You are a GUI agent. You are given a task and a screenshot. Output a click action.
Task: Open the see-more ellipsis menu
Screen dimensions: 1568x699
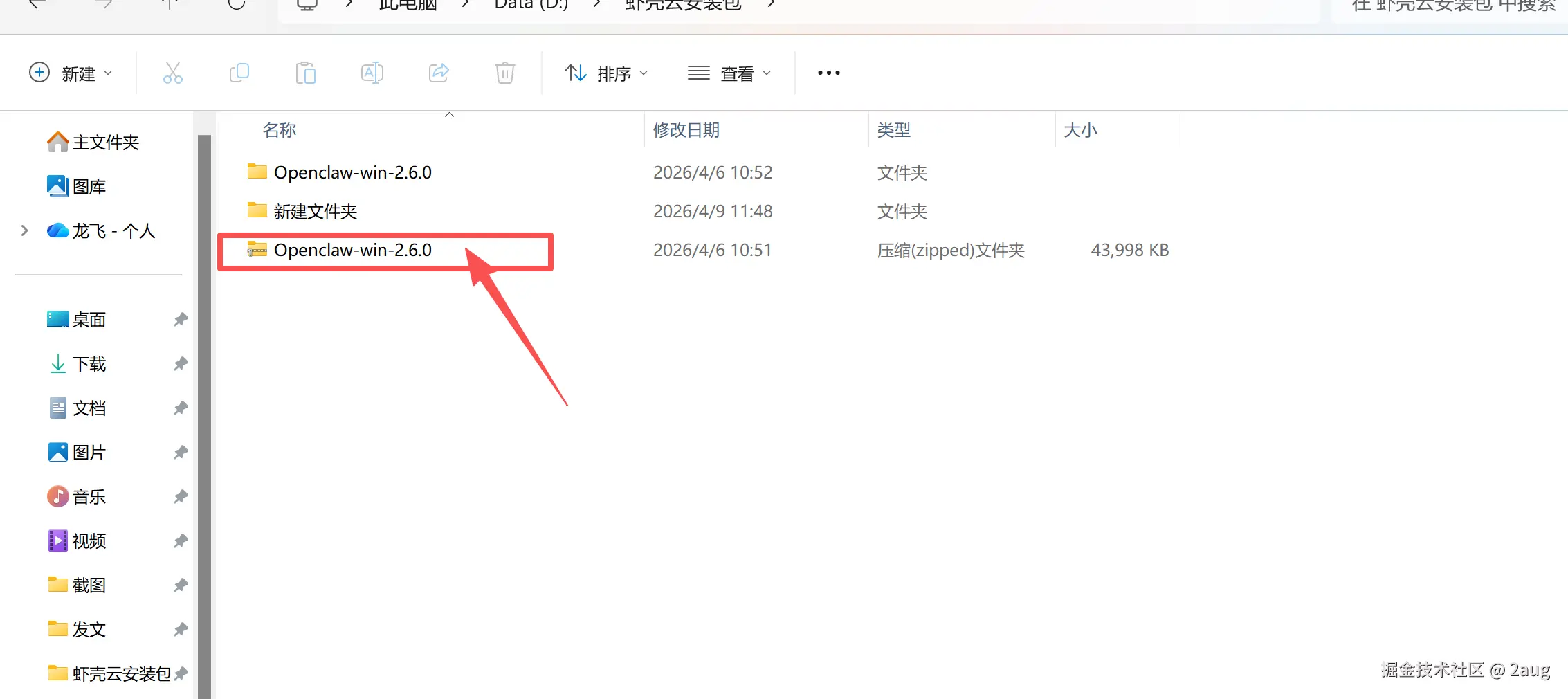[x=828, y=73]
